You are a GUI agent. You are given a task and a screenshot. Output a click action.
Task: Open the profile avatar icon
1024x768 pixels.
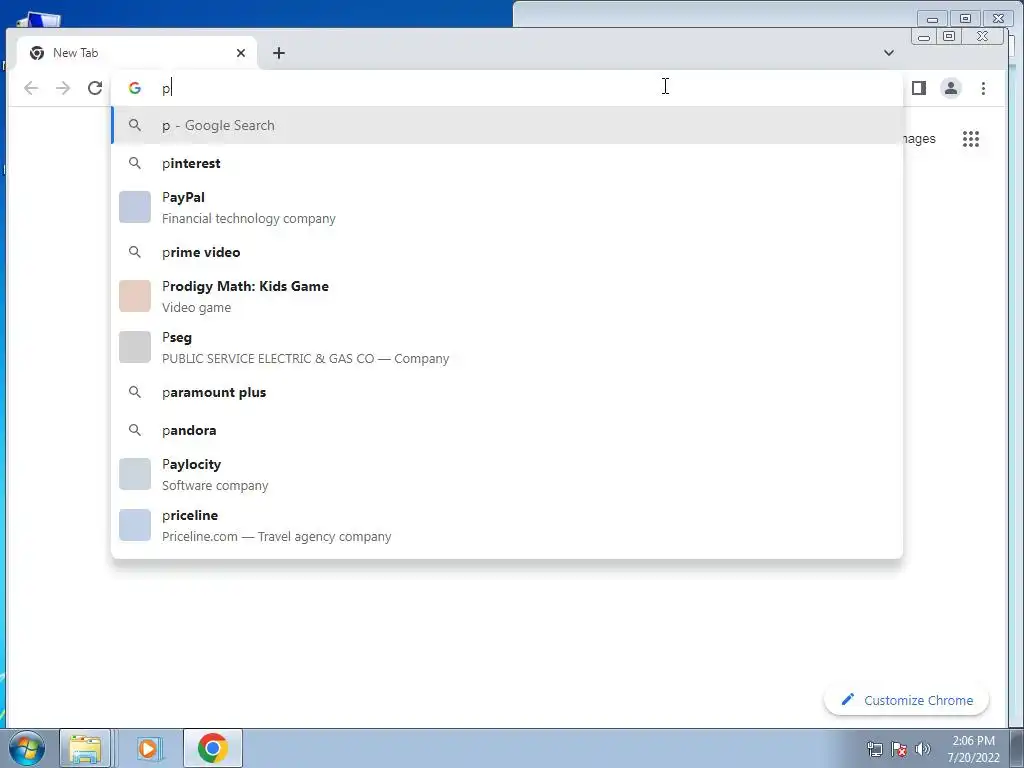tap(951, 88)
